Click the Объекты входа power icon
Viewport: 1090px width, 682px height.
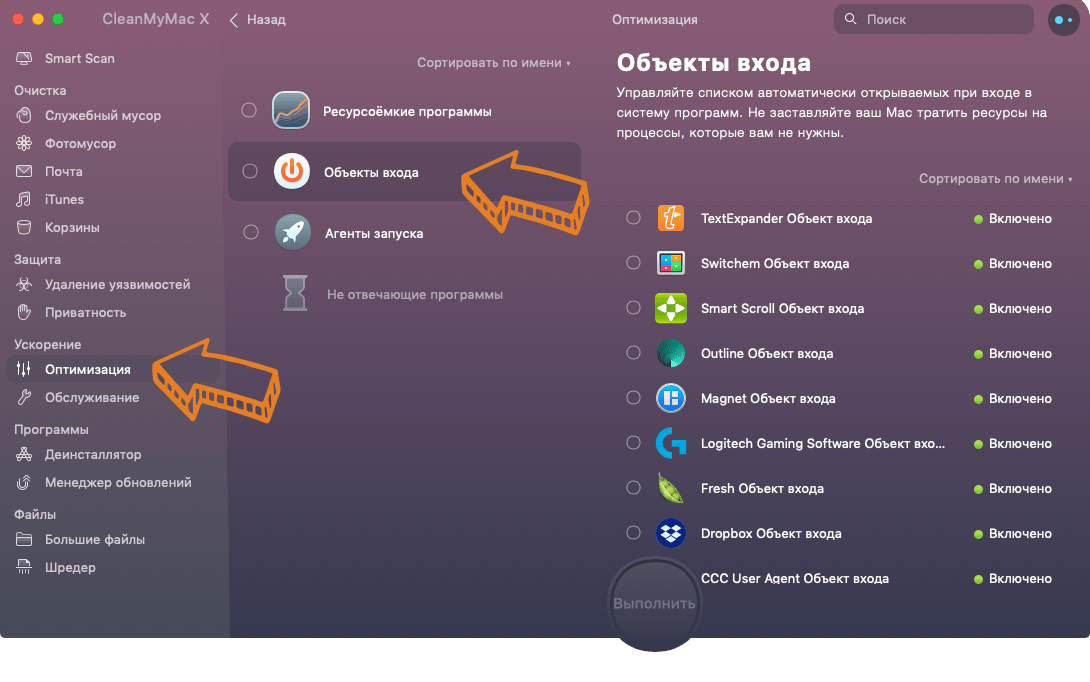coord(292,171)
